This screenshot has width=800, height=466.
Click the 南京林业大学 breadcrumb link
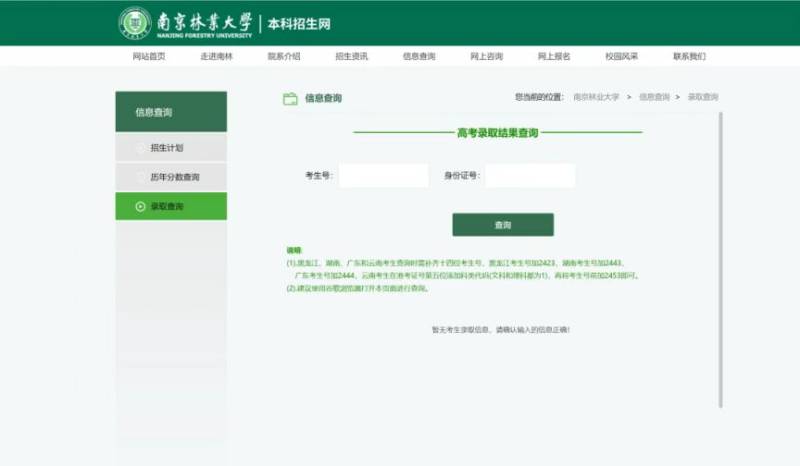coord(596,98)
